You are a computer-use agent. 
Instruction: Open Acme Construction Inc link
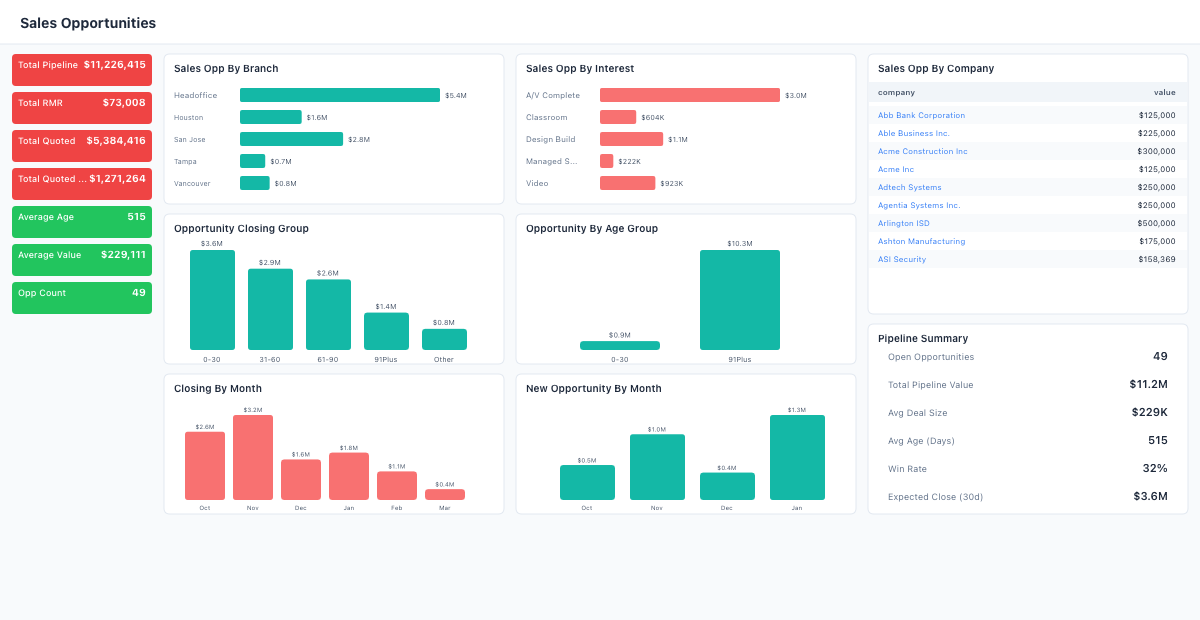point(922,151)
